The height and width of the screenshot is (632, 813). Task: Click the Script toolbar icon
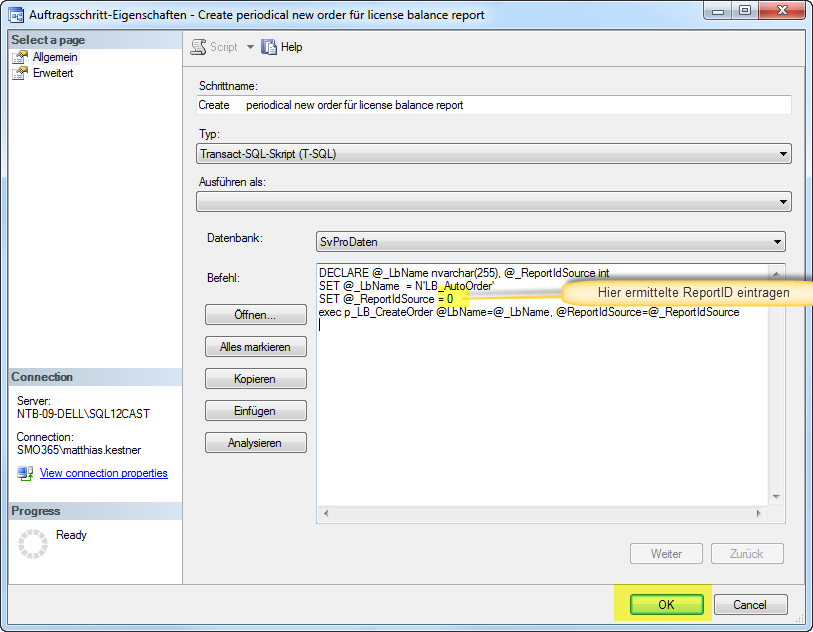pos(198,47)
